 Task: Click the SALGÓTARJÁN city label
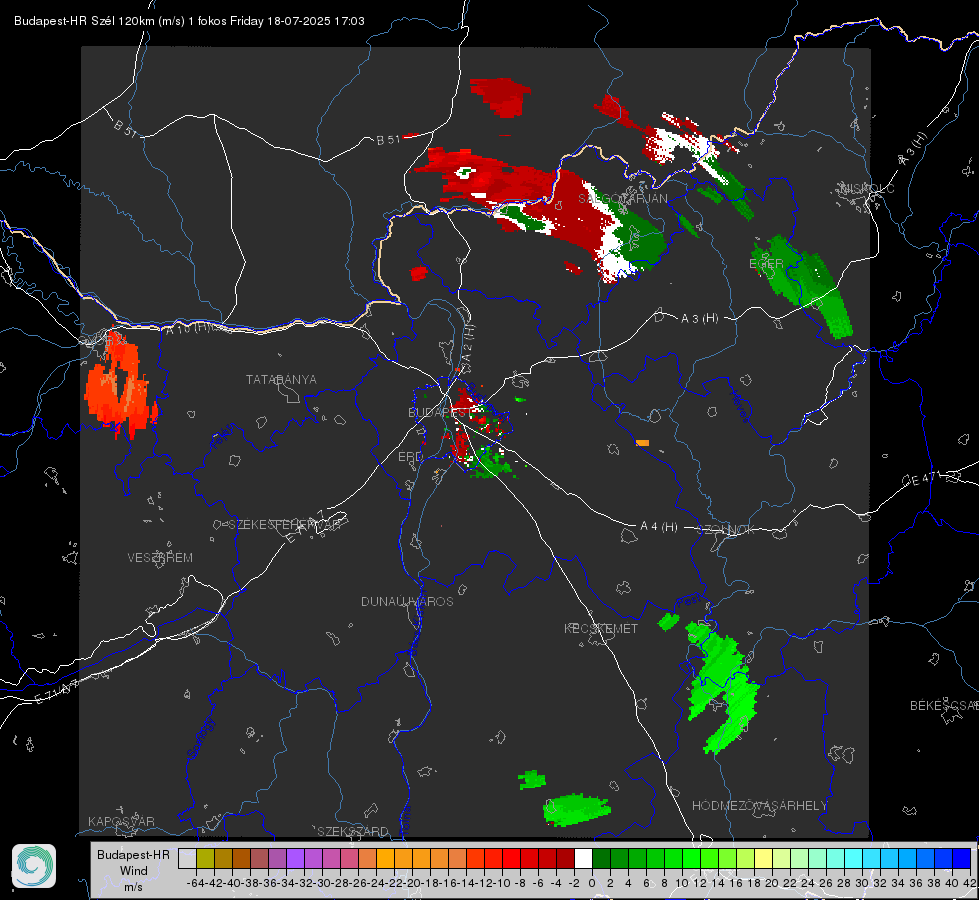point(622,199)
